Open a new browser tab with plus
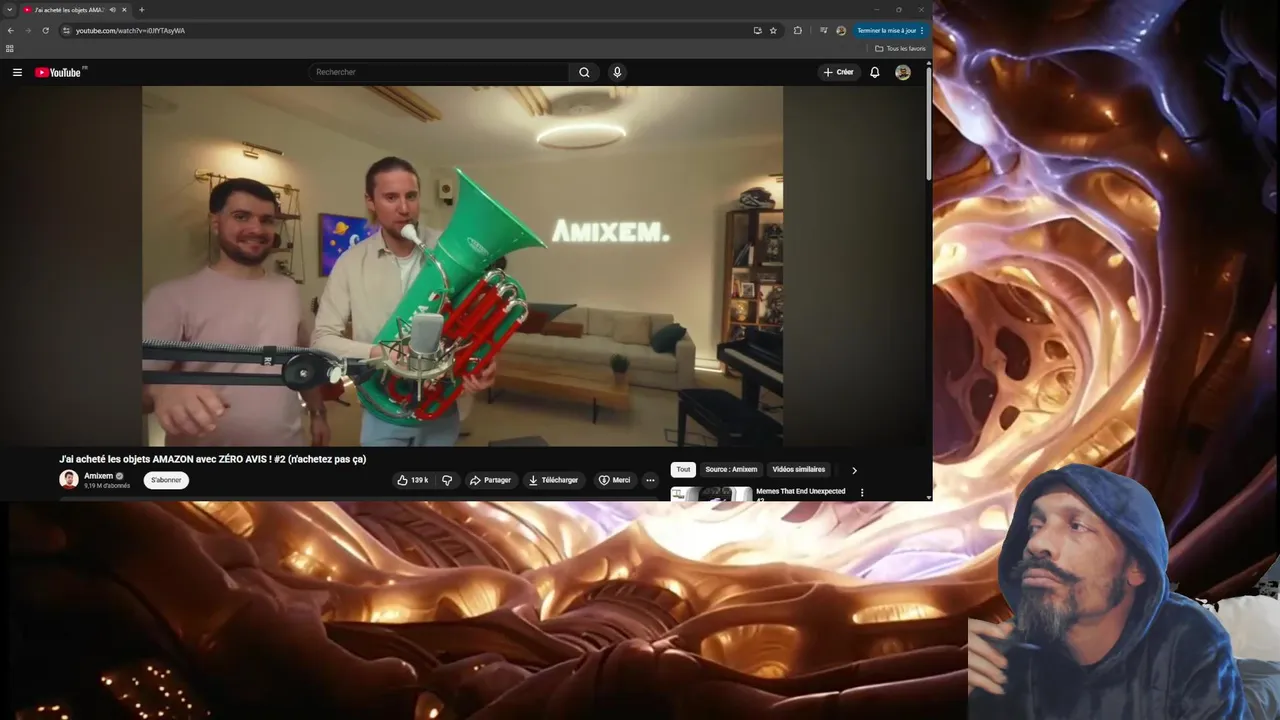The width and height of the screenshot is (1280, 720). point(141,10)
